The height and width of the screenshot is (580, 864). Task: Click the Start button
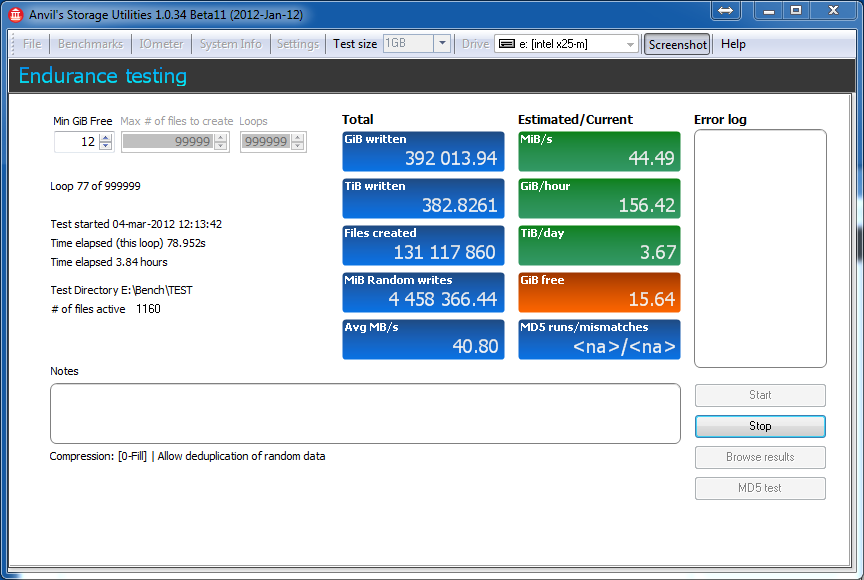[760, 395]
